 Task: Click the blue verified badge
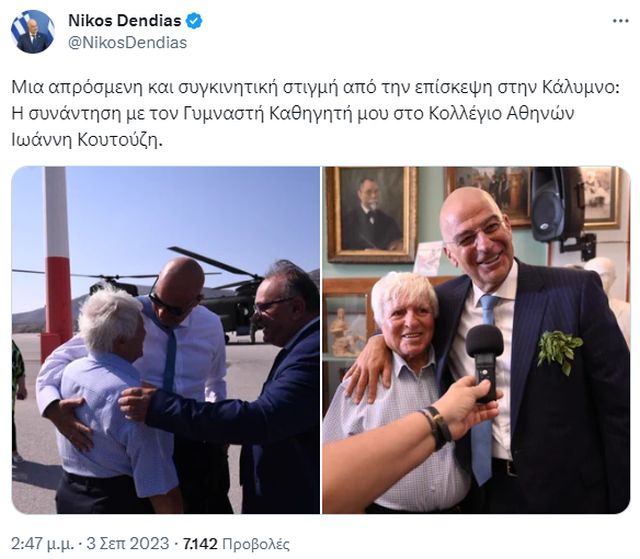(194, 21)
